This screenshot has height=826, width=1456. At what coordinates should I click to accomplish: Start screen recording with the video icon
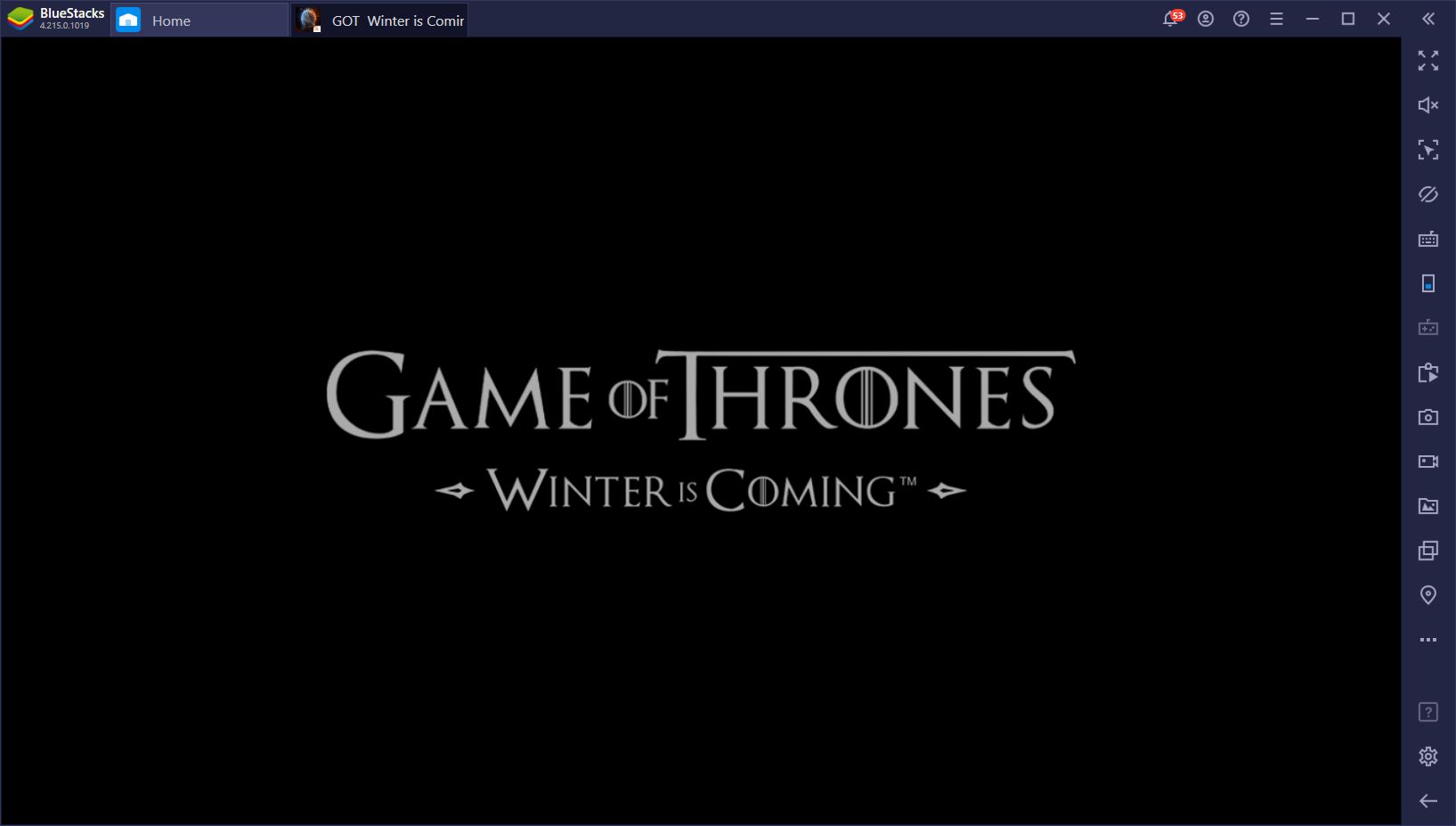(1428, 462)
